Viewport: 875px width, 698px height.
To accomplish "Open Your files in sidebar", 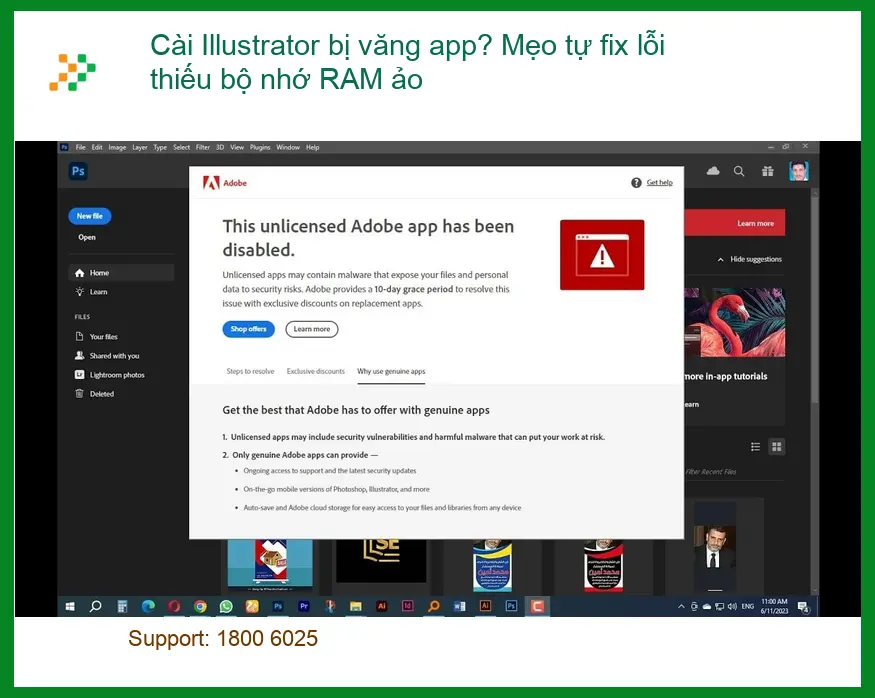I will (97, 336).
